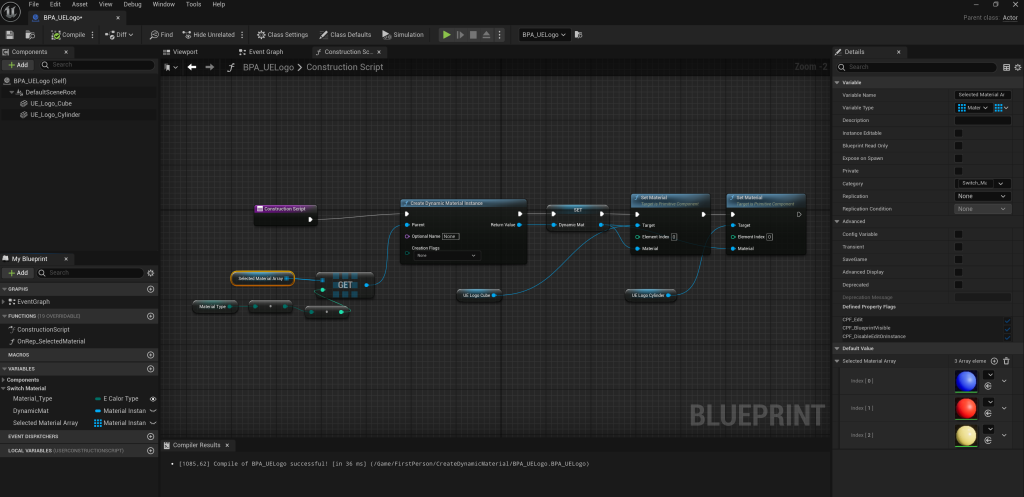This screenshot has width=1024, height=497.
Task: Toggle Instance Editable checkbox
Action: [x=959, y=133]
